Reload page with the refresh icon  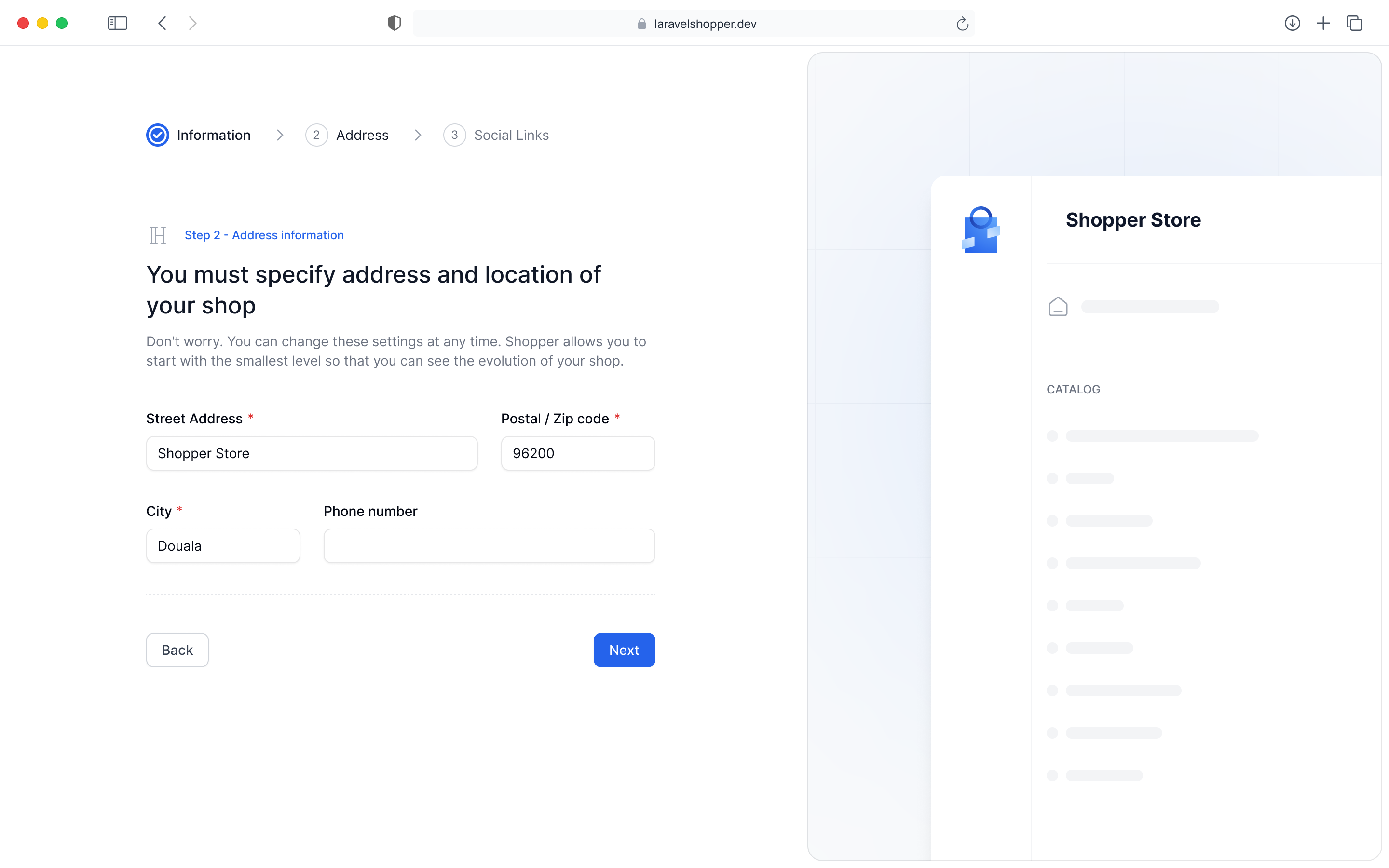click(x=962, y=24)
